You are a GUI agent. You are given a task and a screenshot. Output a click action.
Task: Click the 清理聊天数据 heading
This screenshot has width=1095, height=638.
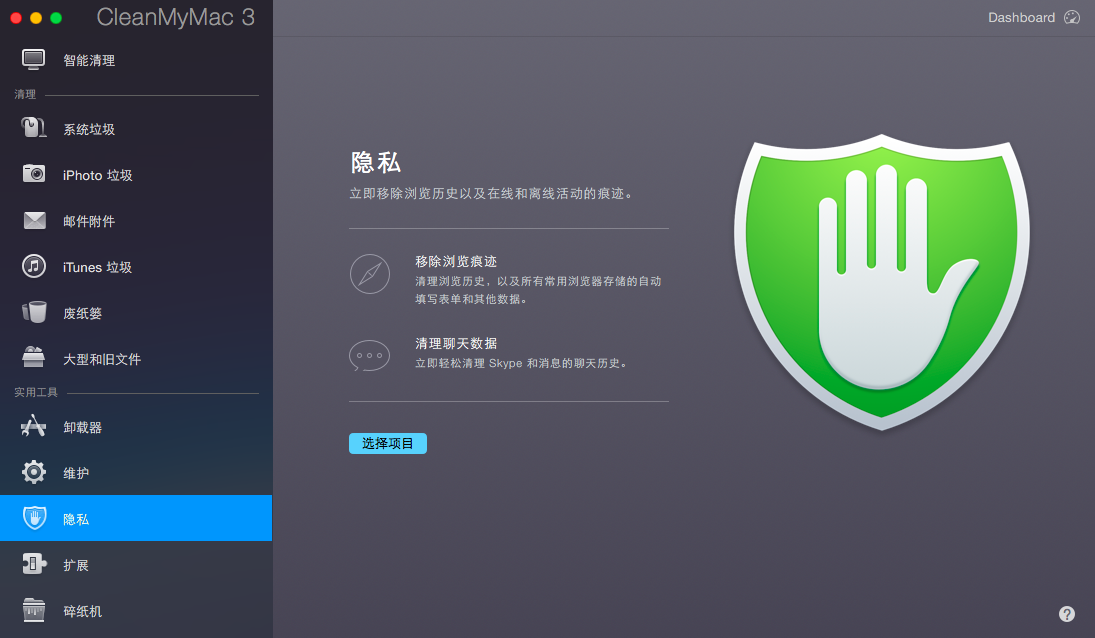pos(455,343)
